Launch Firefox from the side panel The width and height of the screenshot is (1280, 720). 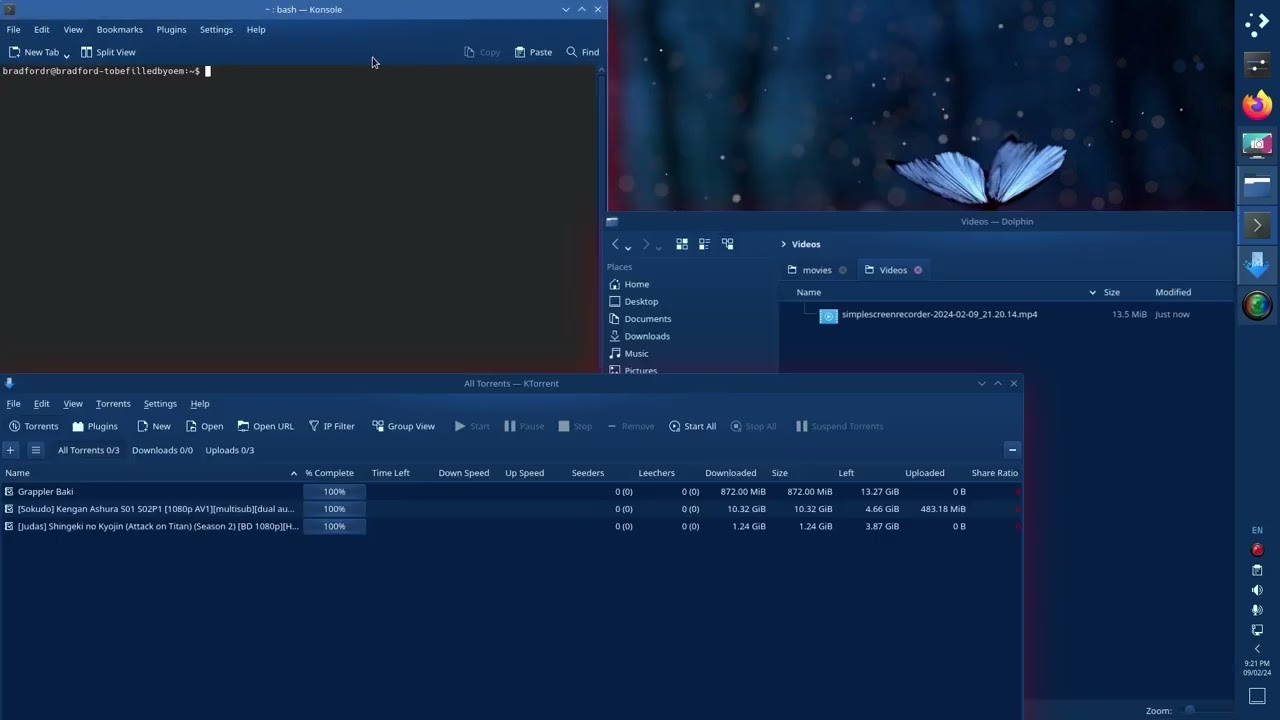[x=1257, y=104]
